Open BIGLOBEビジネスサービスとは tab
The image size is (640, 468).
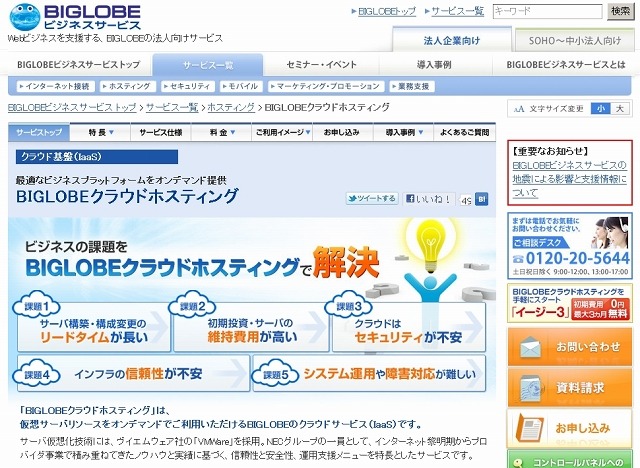566,64
